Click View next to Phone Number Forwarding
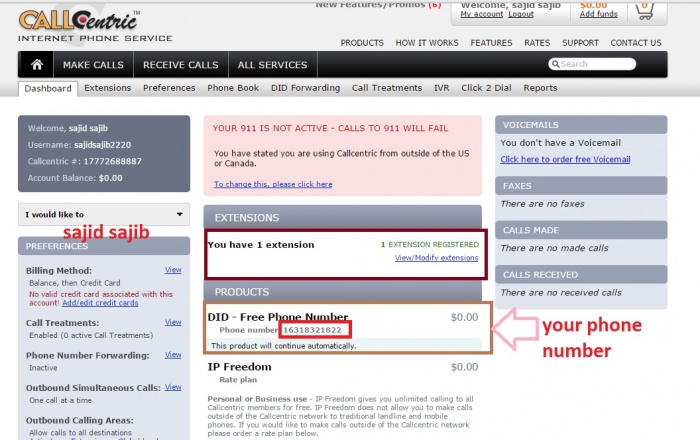The height and width of the screenshot is (440, 700). [x=173, y=355]
